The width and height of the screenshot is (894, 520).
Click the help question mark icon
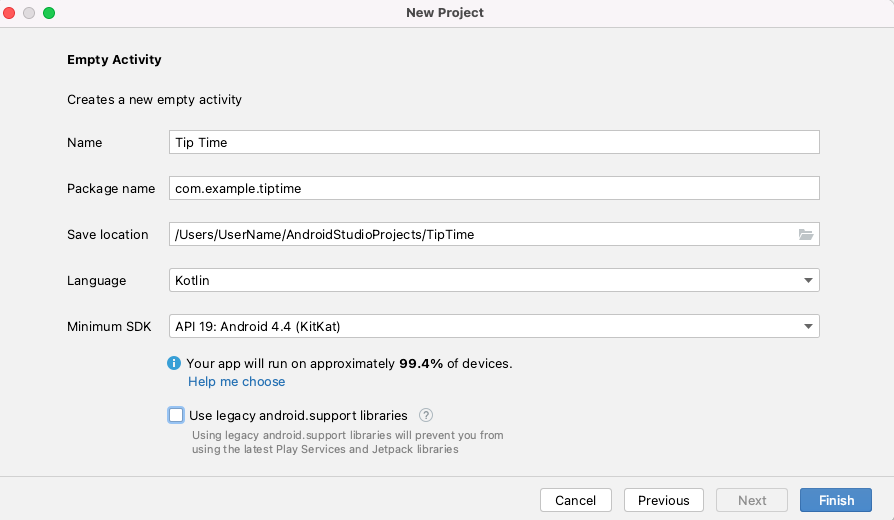pos(426,415)
